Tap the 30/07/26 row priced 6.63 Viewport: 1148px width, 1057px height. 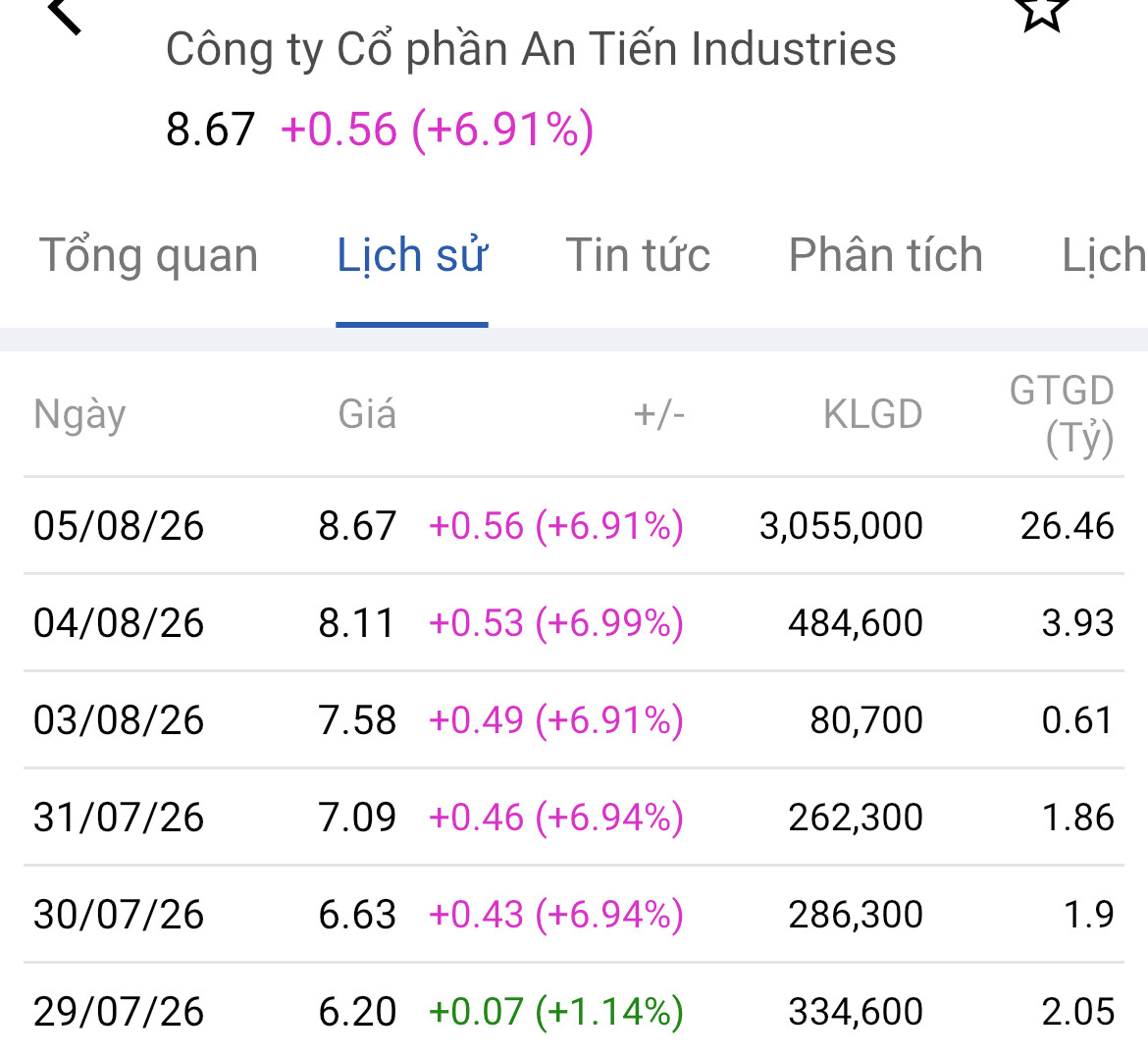pos(574,914)
